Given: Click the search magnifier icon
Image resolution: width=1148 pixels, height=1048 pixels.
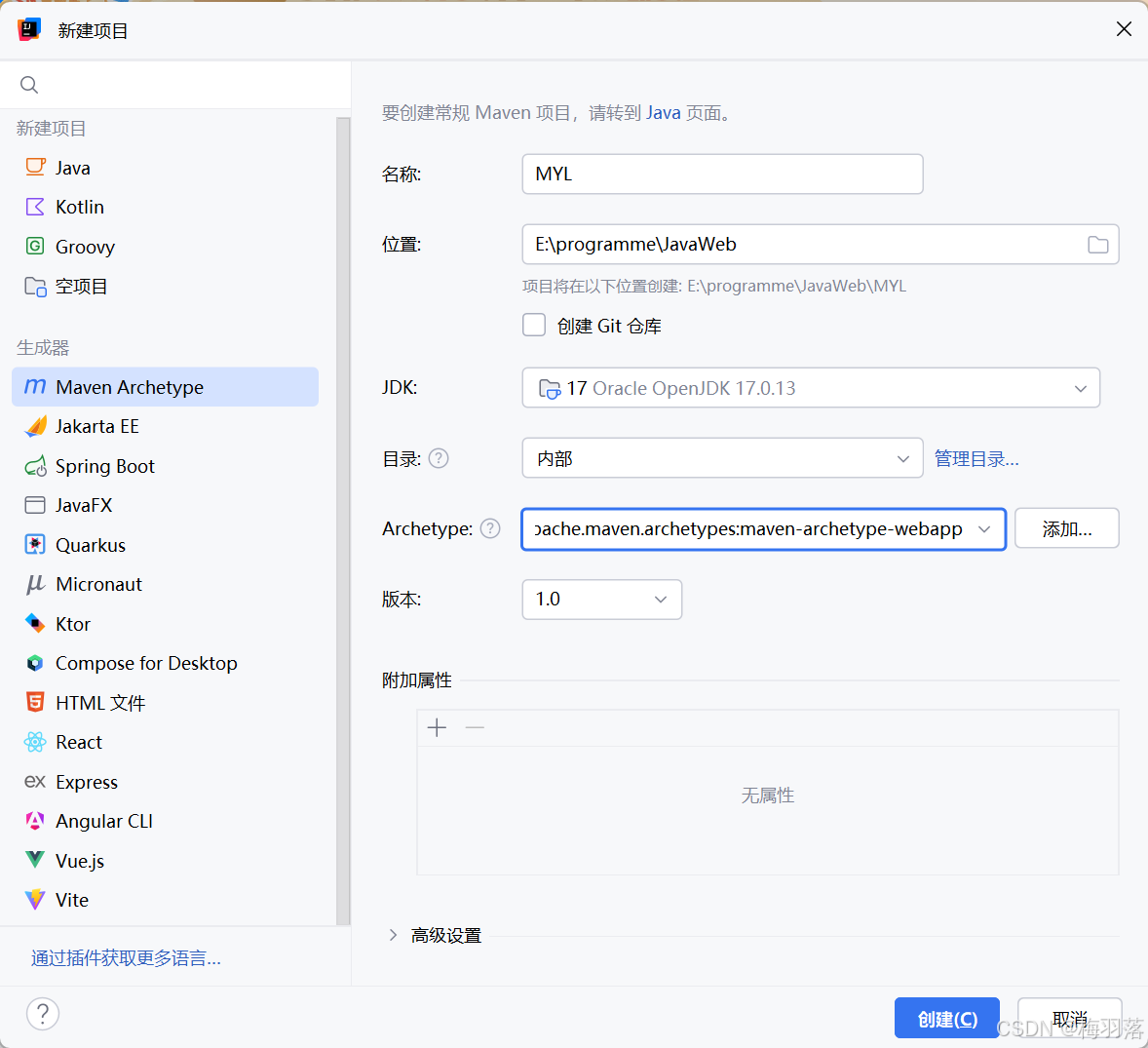Looking at the screenshot, I should tap(29, 85).
